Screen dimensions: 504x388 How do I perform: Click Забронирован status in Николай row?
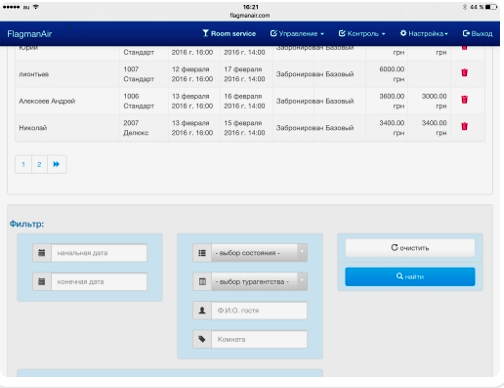(x=300, y=128)
